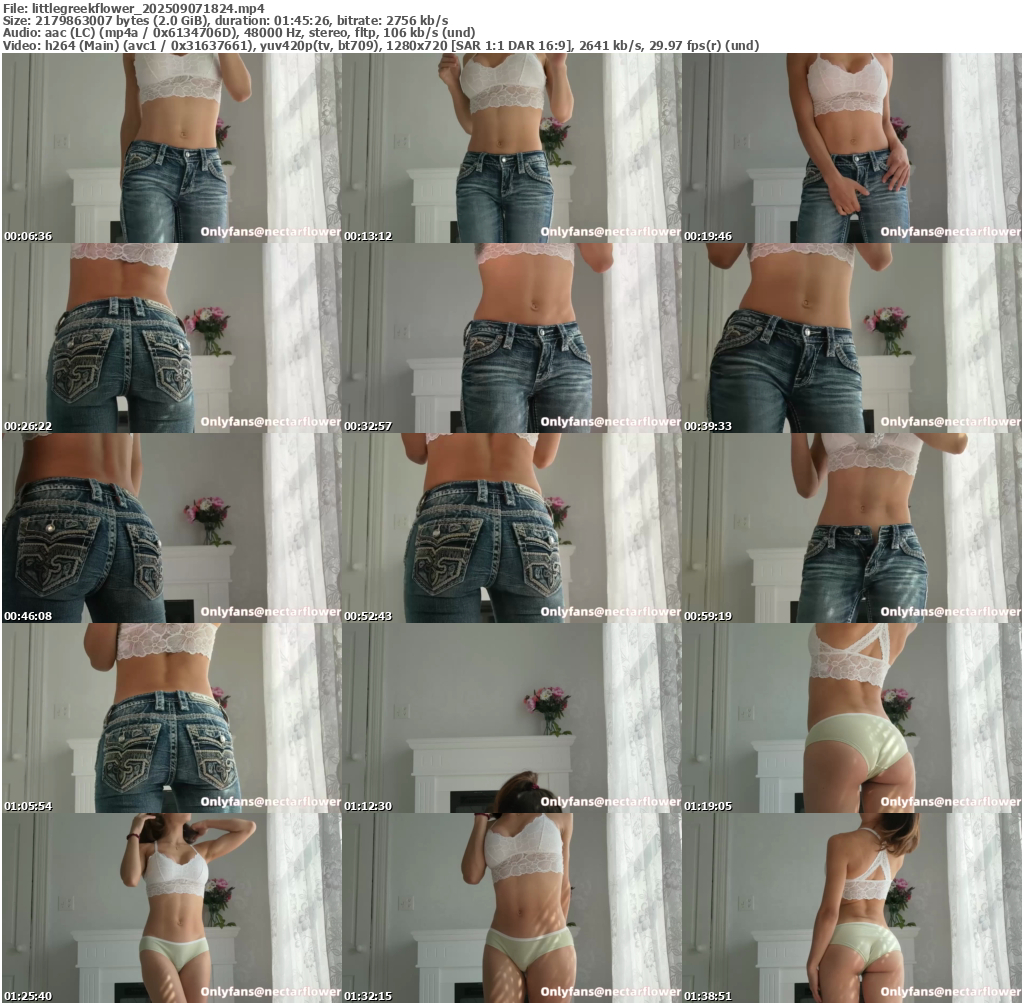This screenshot has width=1024, height=1003.
Task: Click the frame labeled 00:46:08
Action: click(171, 528)
